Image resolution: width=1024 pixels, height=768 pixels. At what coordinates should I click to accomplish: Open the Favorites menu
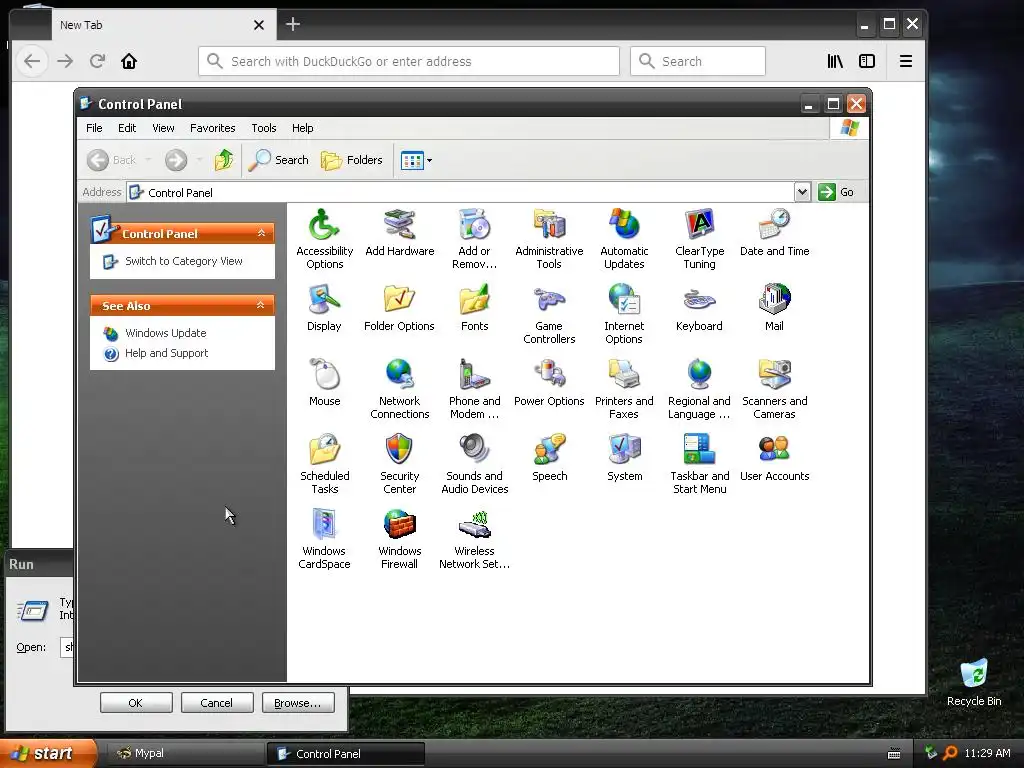[212, 128]
